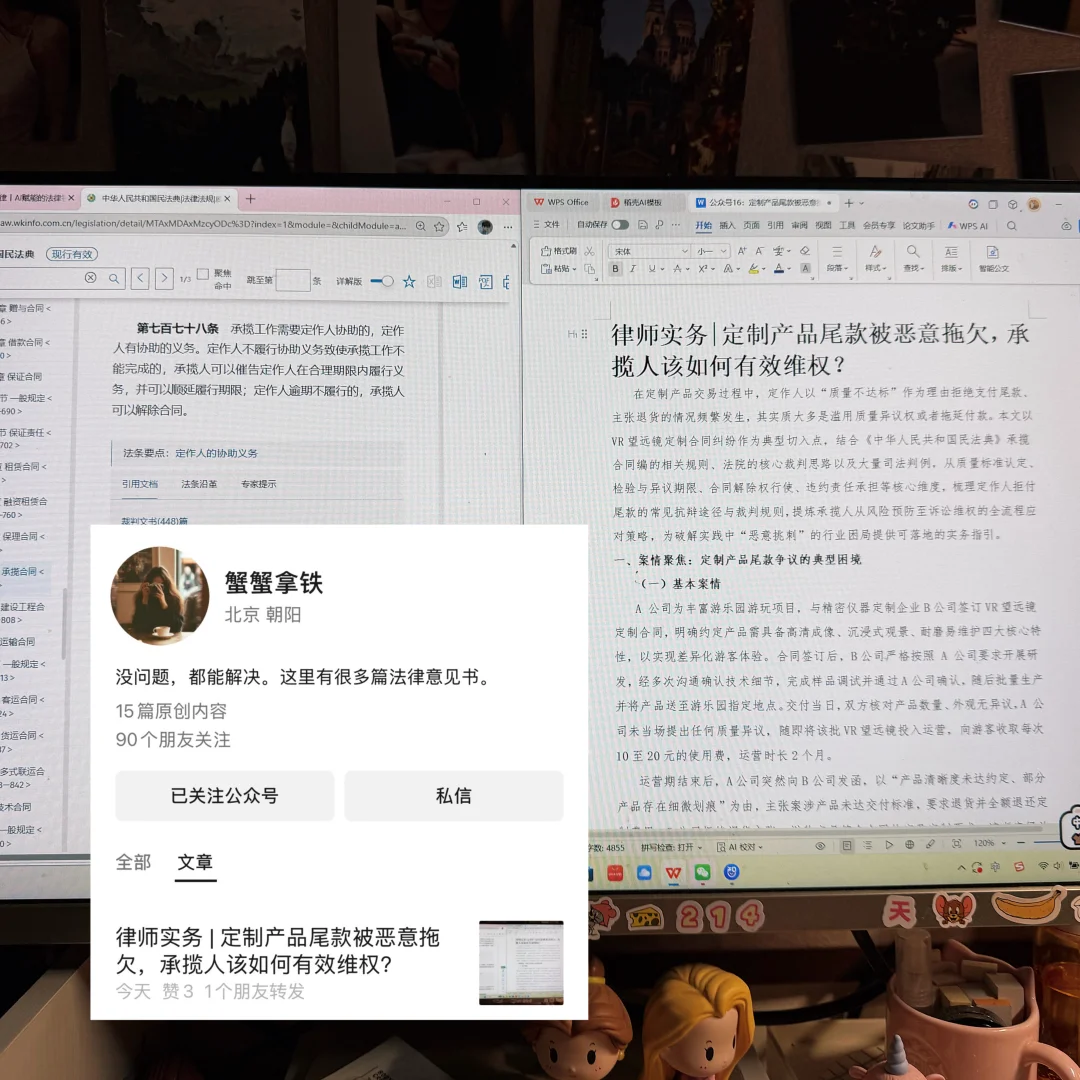1080x1080 pixels.
Task: Increase font size with A+ icon
Action: click(x=742, y=251)
